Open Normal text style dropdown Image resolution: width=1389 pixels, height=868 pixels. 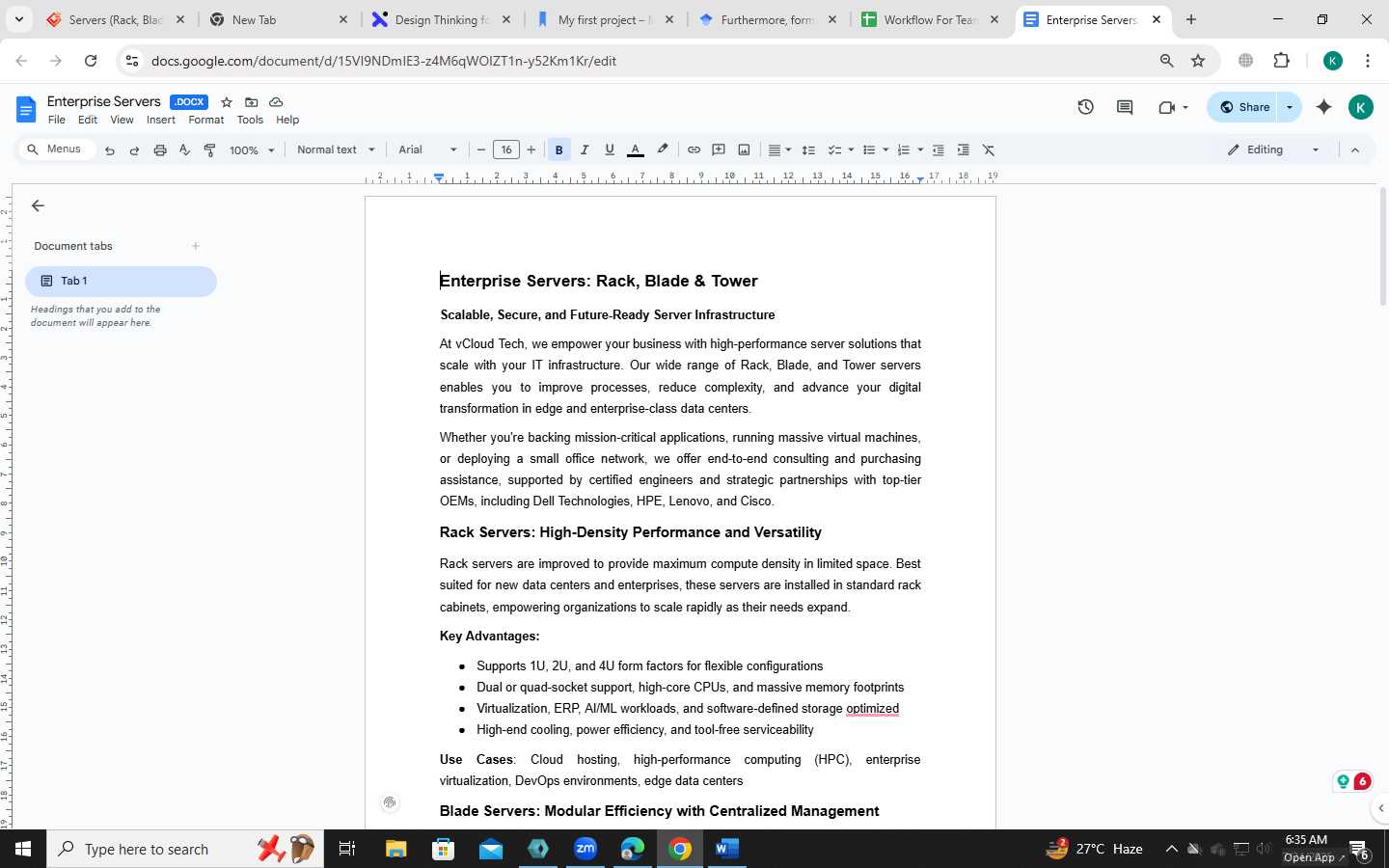click(x=336, y=149)
